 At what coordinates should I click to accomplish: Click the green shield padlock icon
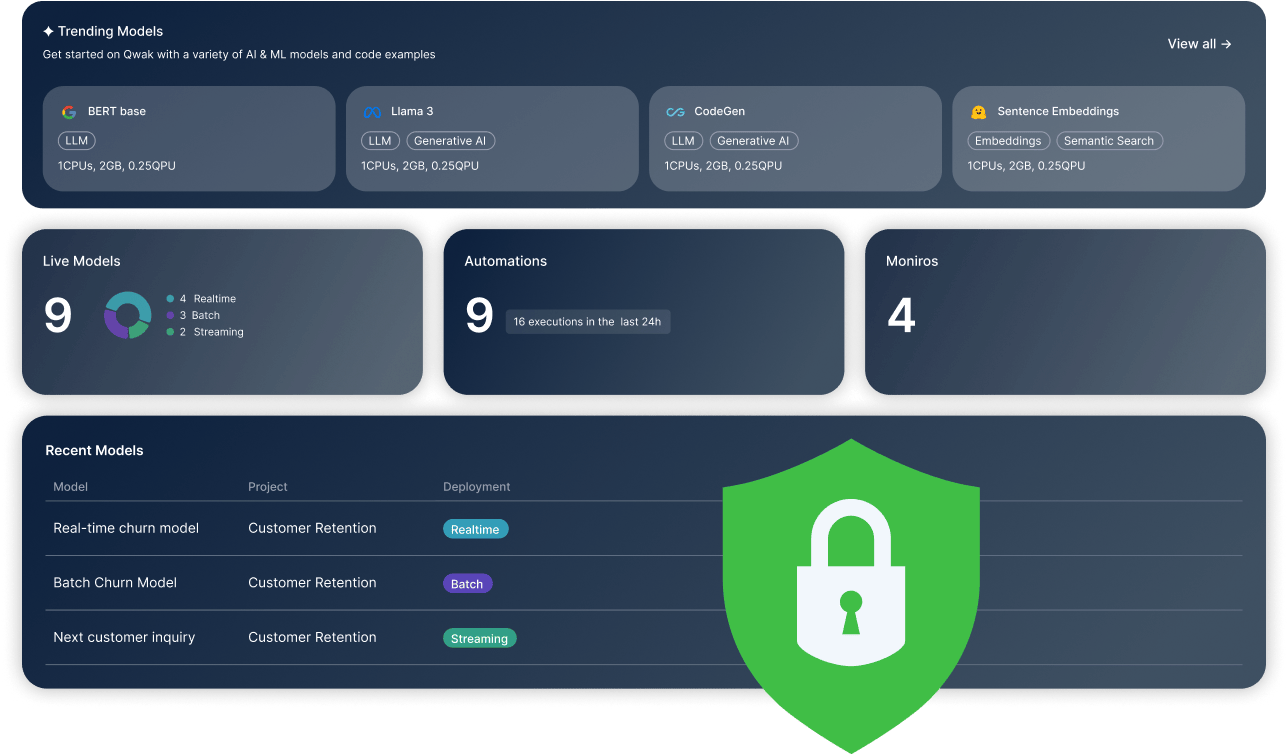pos(850,595)
